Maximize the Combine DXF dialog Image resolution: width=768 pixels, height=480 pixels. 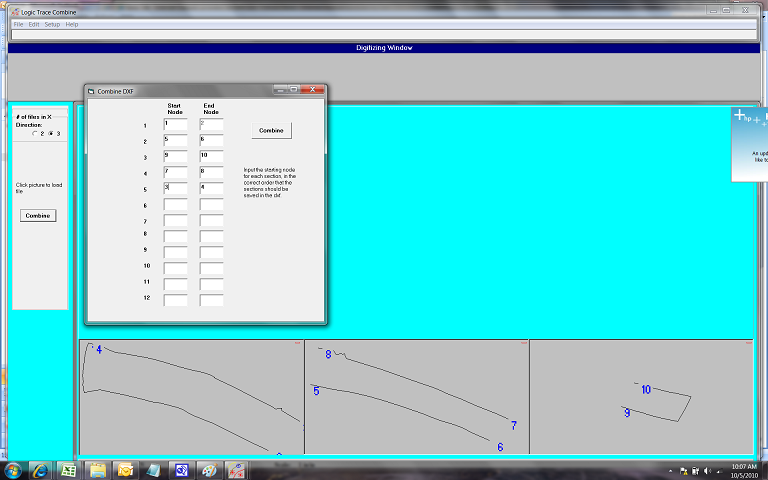coord(294,89)
